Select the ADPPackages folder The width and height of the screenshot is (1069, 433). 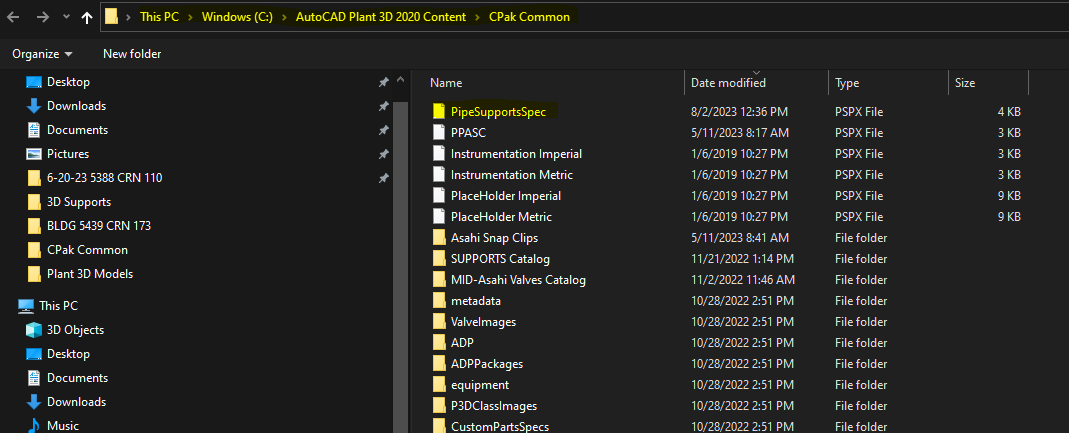pos(487,364)
